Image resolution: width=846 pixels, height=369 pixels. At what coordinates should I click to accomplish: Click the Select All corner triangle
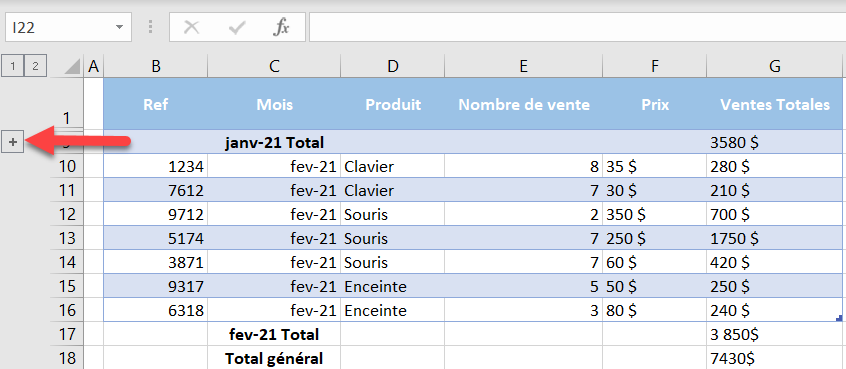click(x=71, y=67)
